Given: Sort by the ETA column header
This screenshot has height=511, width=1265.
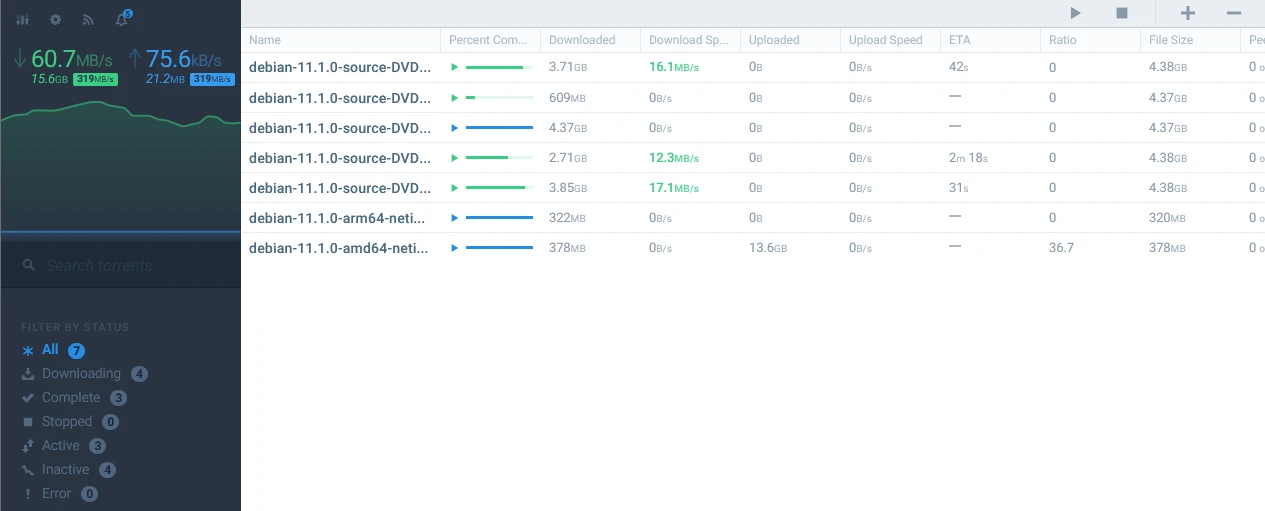Looking at the screenshot, I should [990, 40].
